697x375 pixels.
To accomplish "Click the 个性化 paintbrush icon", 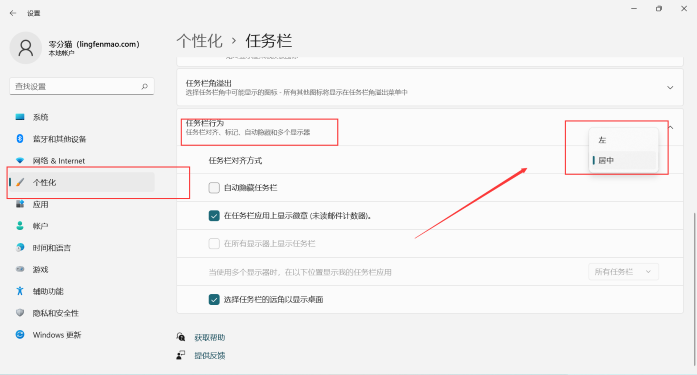I will click(20, 182).
